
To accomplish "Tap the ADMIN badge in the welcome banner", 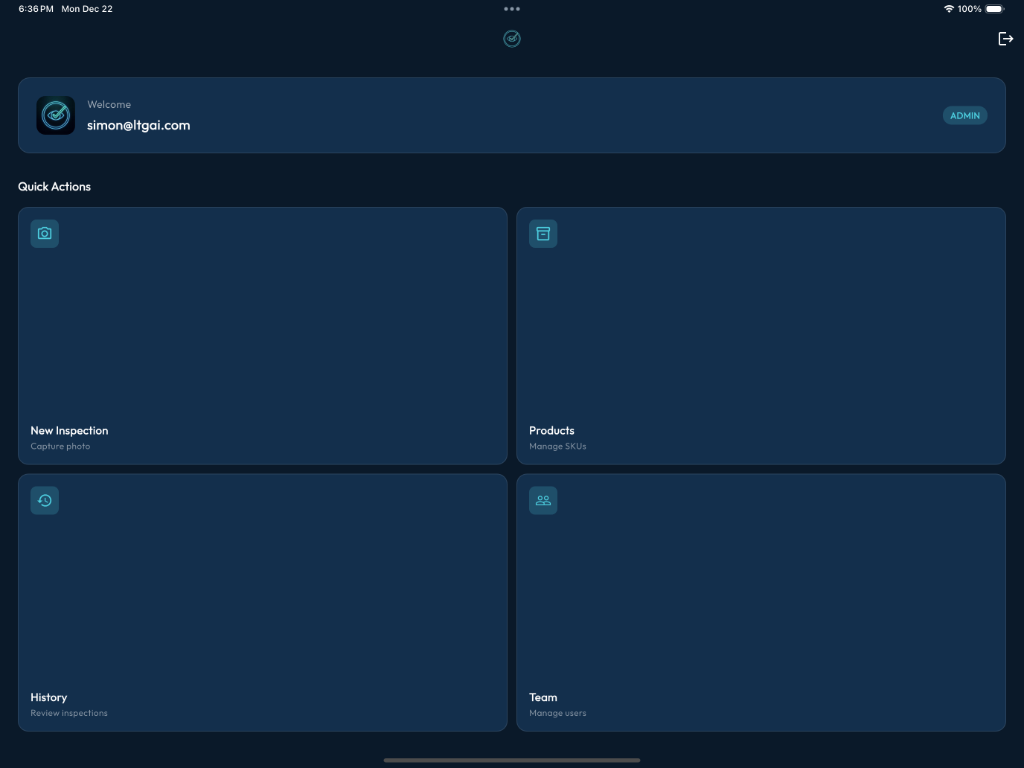I will [x=965, y=115].
